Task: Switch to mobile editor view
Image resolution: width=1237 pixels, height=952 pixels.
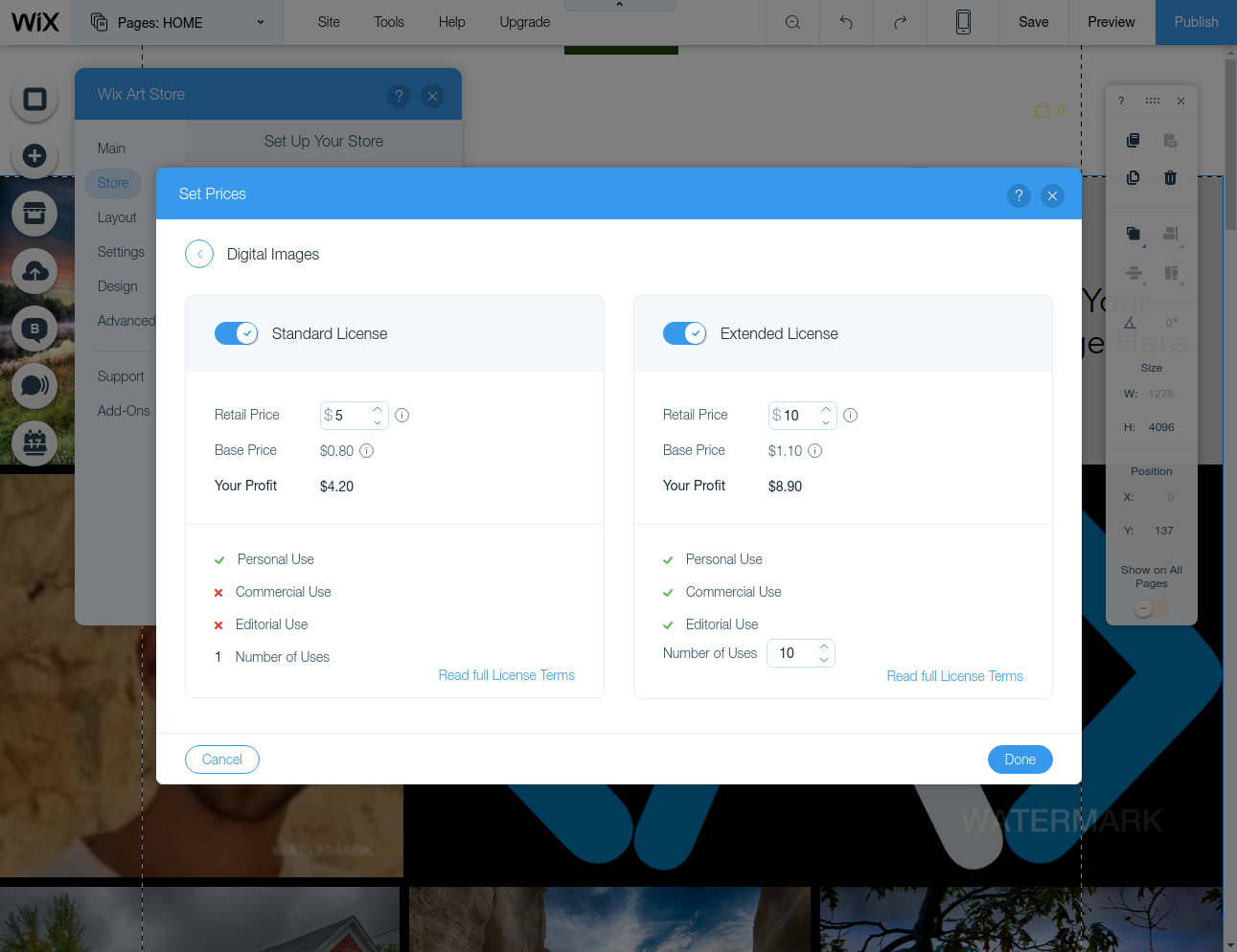Action: click(963, 22)
